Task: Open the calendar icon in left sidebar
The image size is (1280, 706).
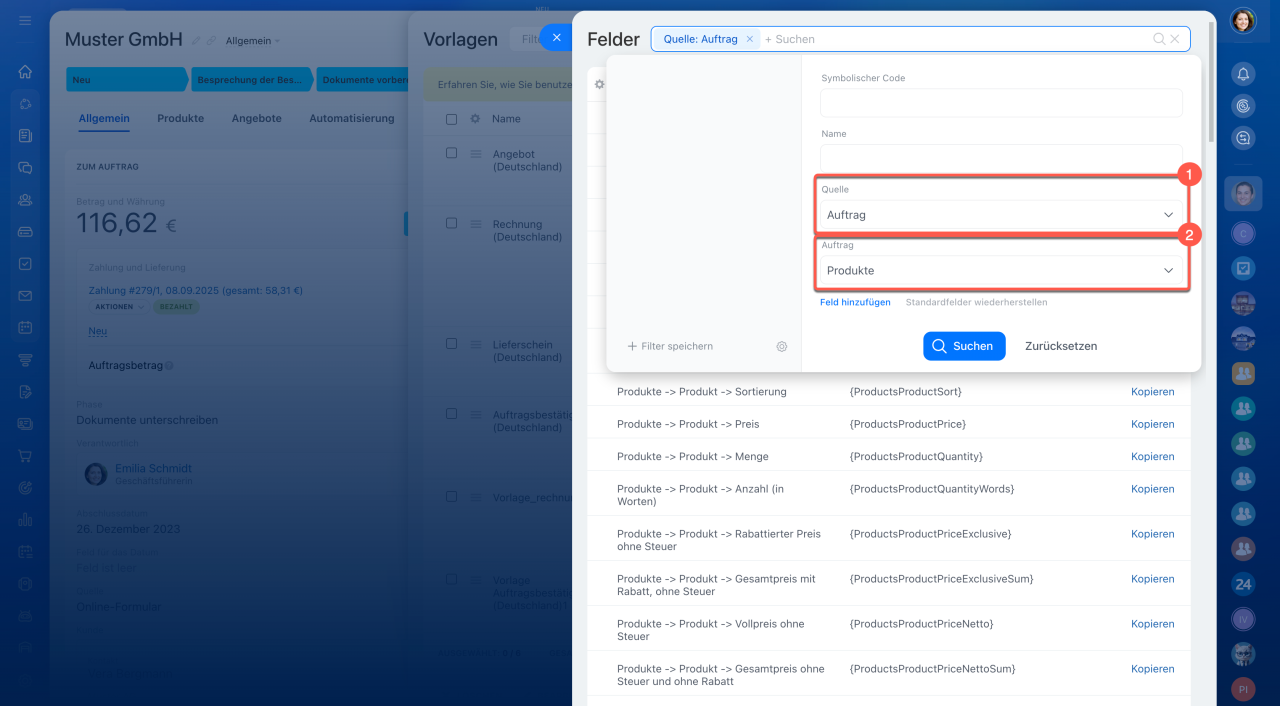Action: (25, 328)
